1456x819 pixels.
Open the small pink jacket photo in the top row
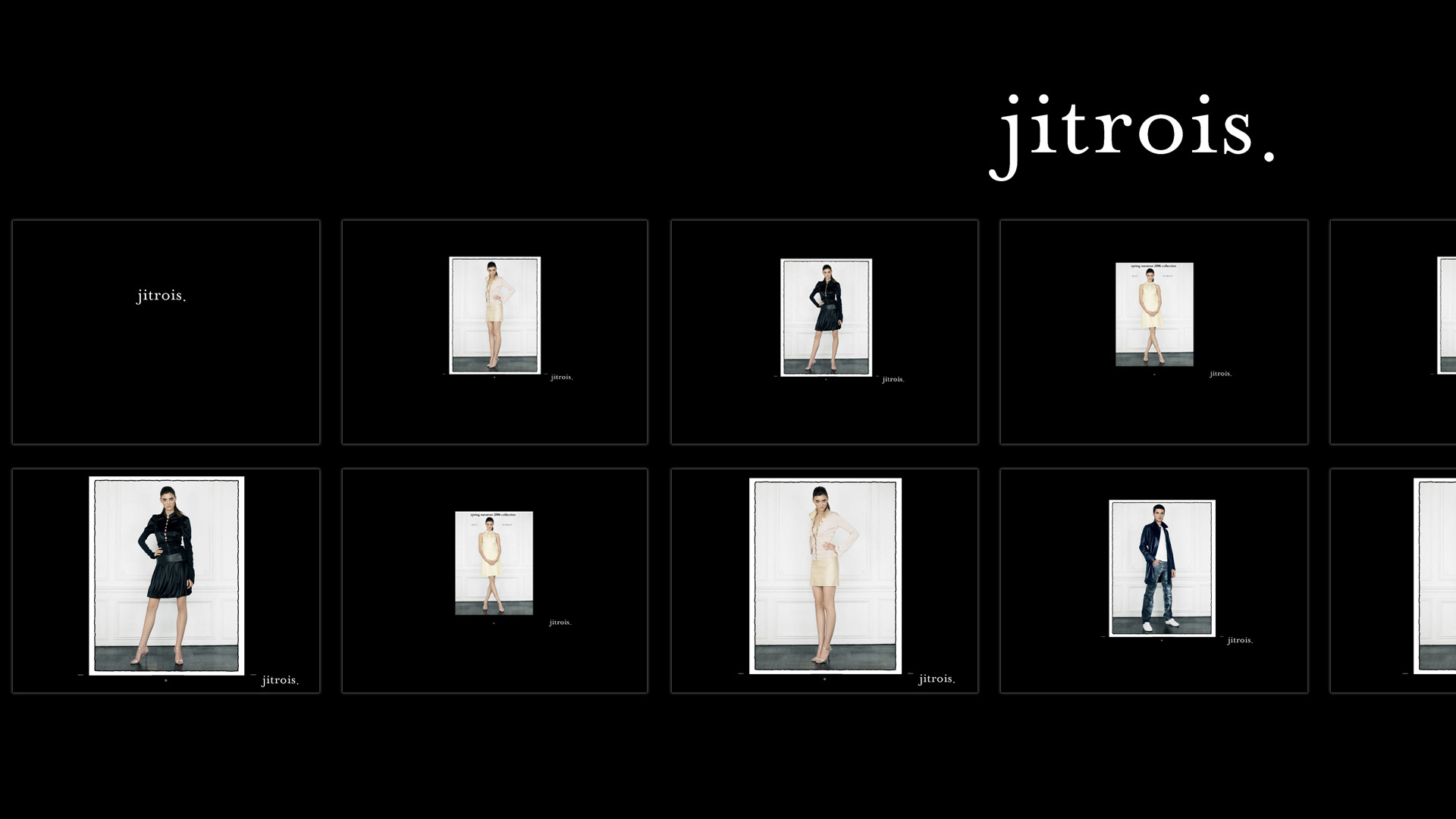pos(494,315)
